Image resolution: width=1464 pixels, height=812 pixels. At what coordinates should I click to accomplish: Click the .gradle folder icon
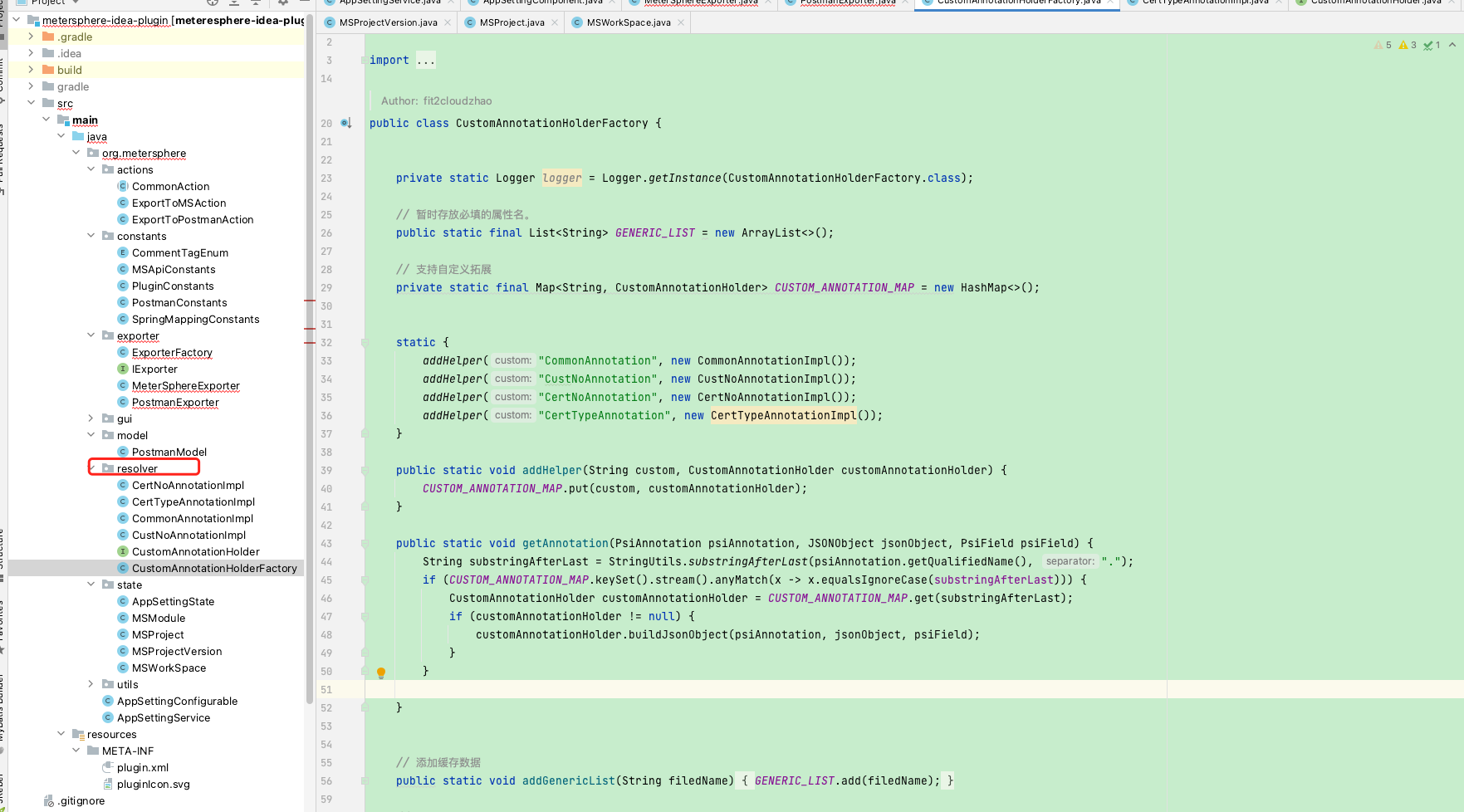click(x=48, y=37)
